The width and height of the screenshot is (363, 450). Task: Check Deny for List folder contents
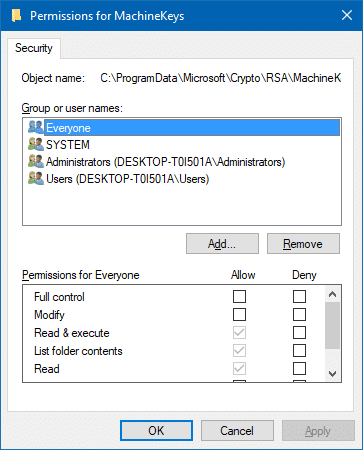point(299,350)
